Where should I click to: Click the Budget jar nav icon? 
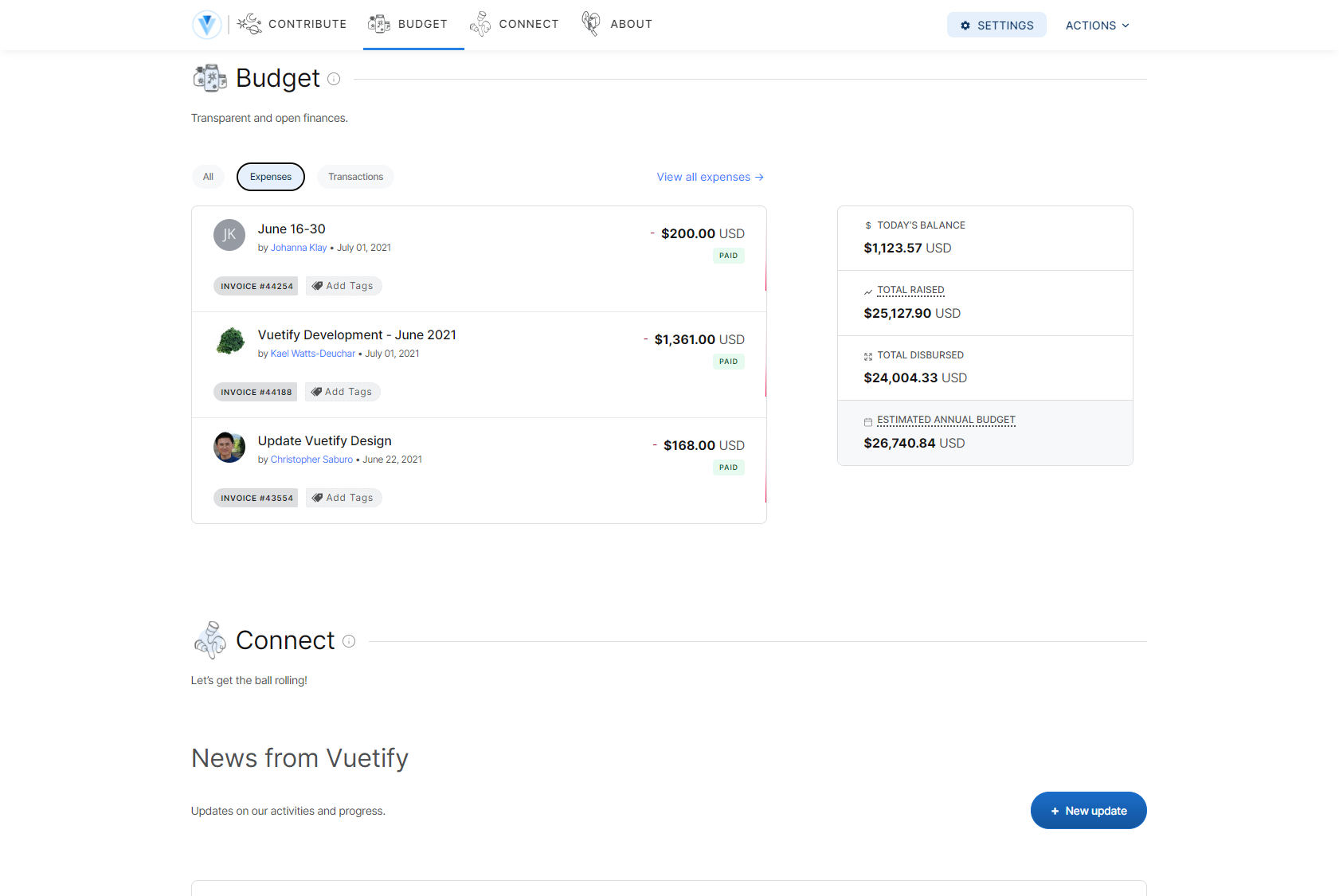coord(379,24)
